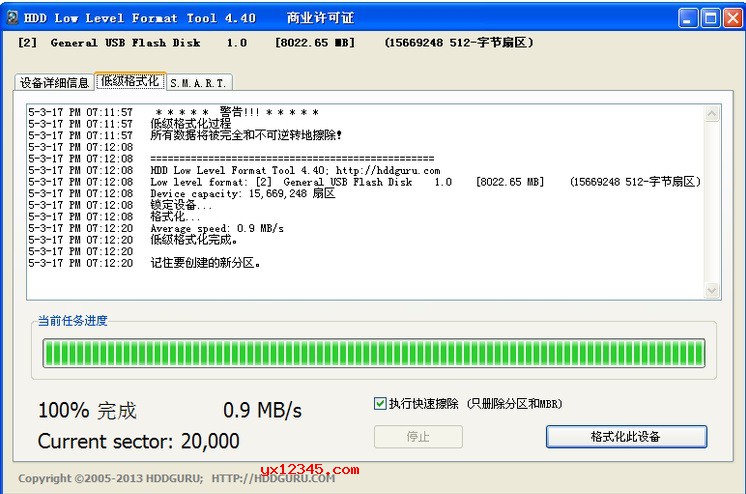Click log line with http://hddguru.com
Viewport: 746px width, 494px height.
[x=295, y=170]
